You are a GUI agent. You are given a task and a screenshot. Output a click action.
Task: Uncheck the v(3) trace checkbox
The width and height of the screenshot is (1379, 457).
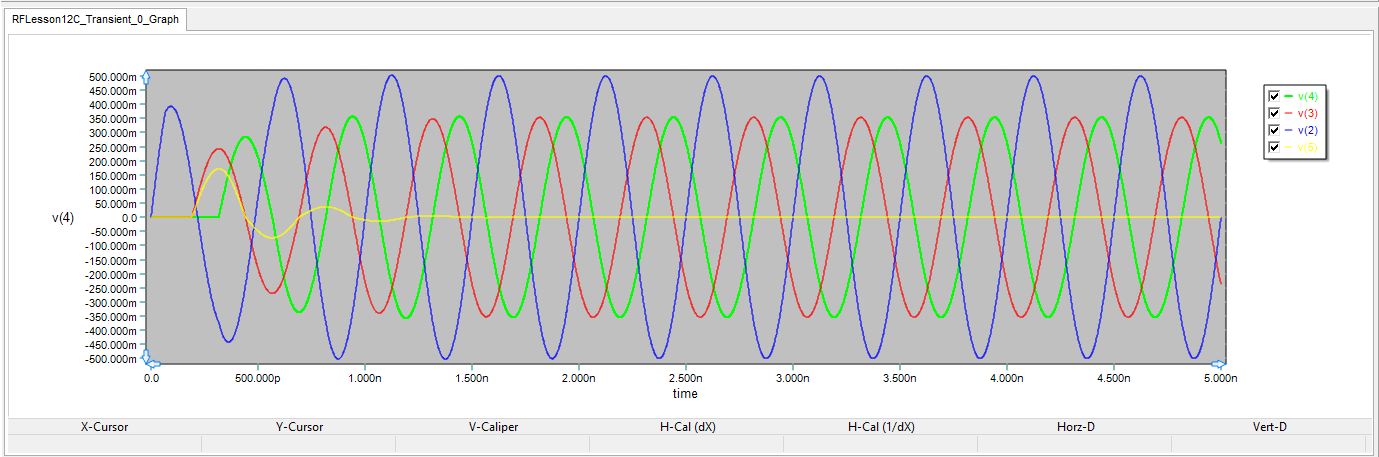click(1274, 113)
